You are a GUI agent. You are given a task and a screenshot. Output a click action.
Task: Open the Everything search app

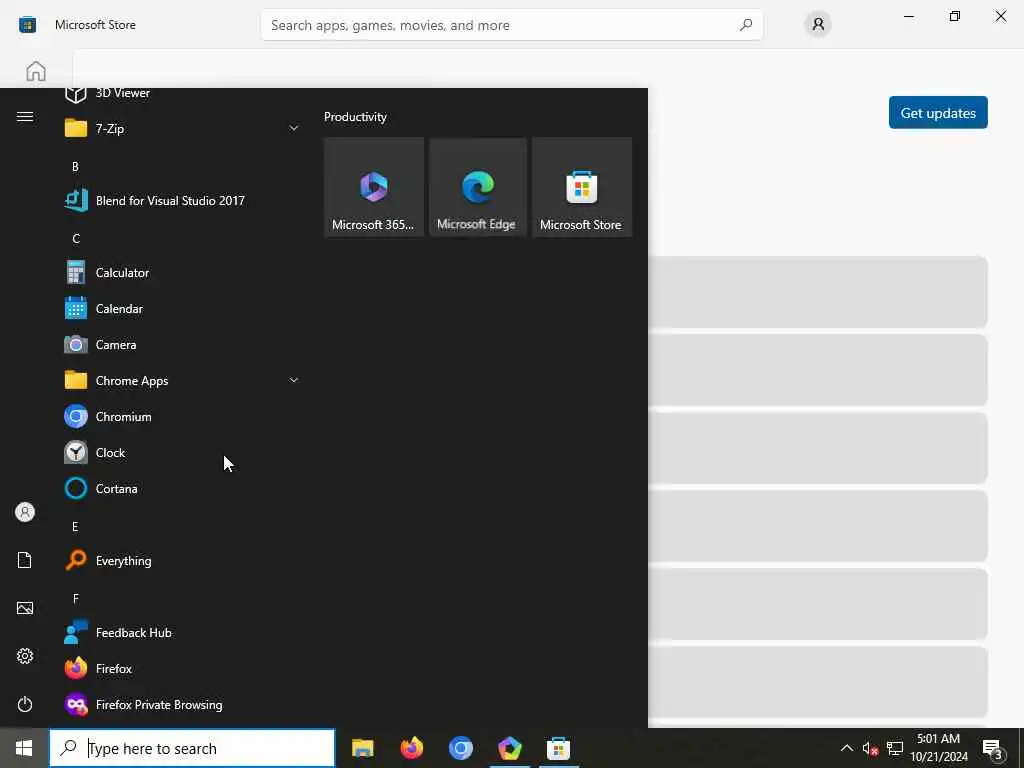[x=182, y=560]
